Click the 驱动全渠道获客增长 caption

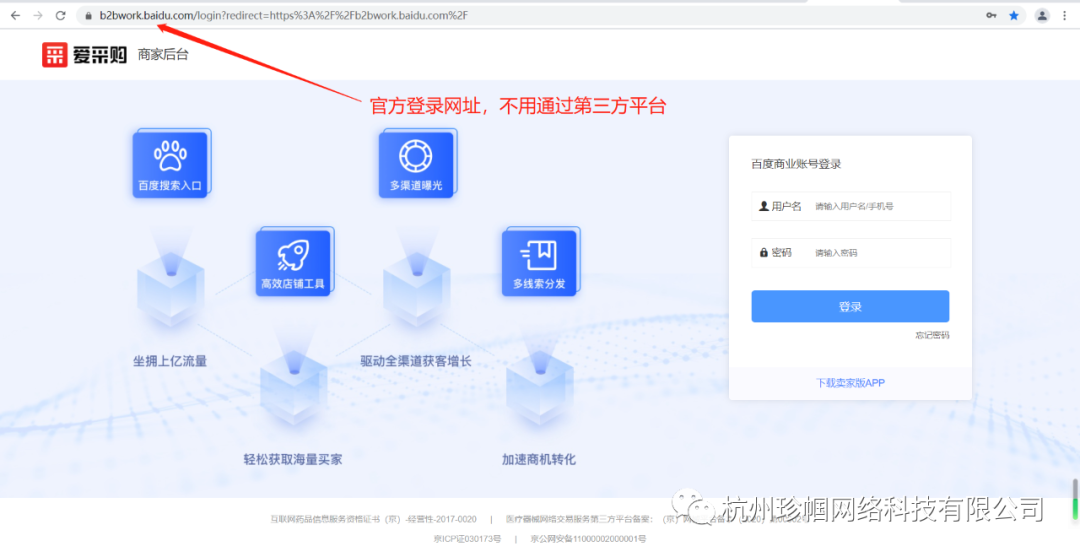pyautogui.click(x=416, y=361)
